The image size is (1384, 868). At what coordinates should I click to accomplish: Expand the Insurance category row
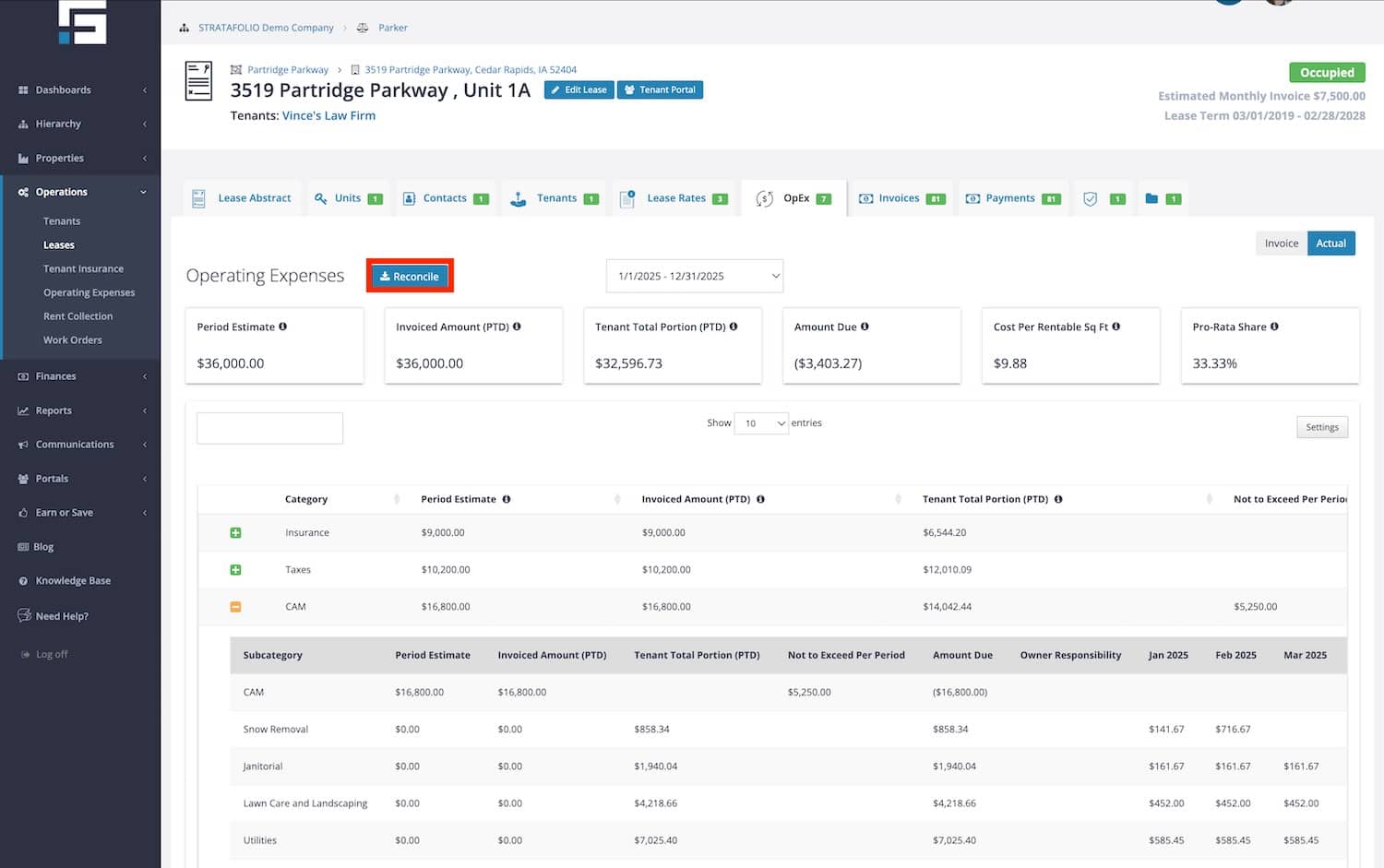point(235,533)
